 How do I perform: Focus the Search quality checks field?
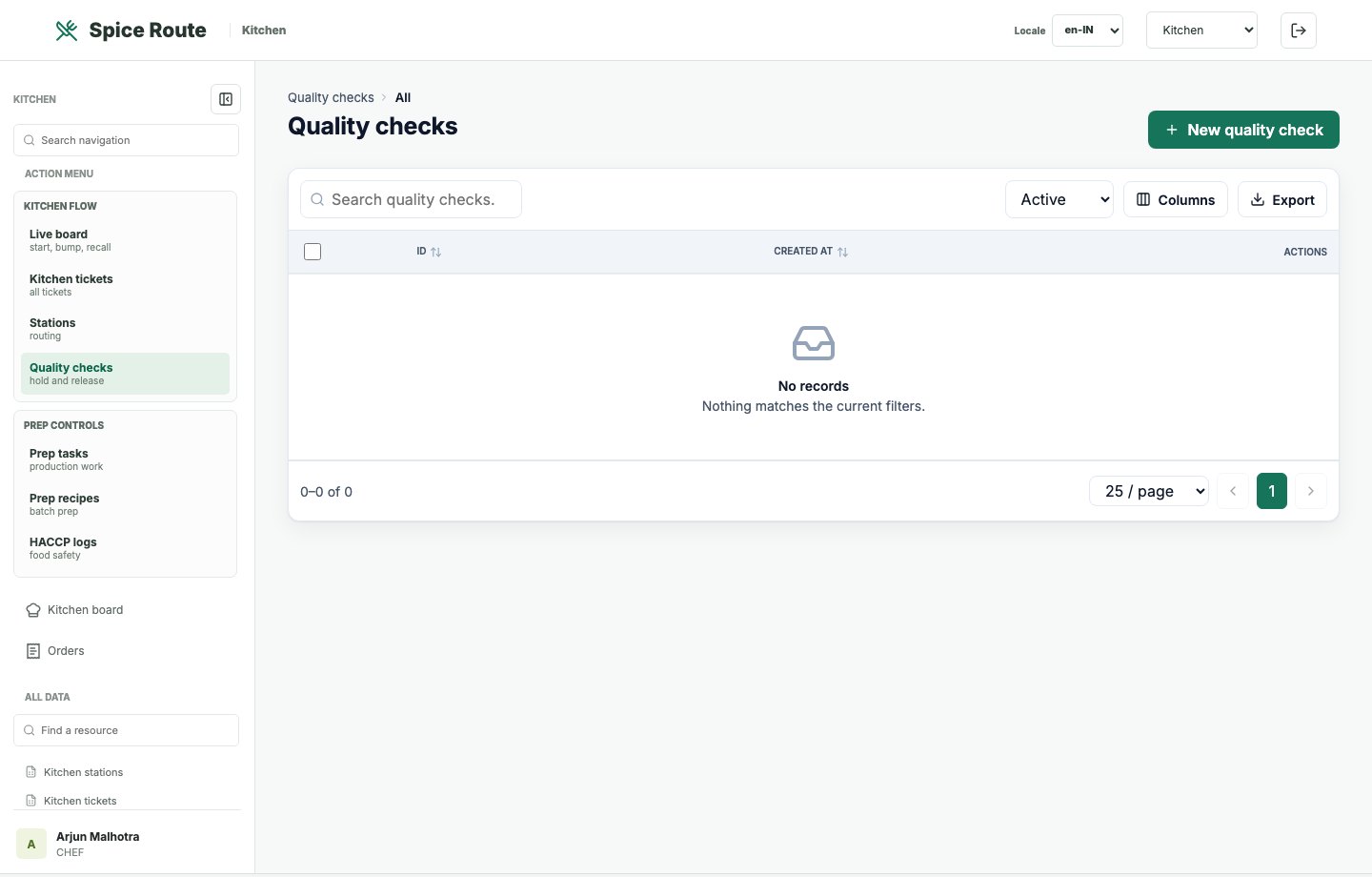(x=411, y=199)
